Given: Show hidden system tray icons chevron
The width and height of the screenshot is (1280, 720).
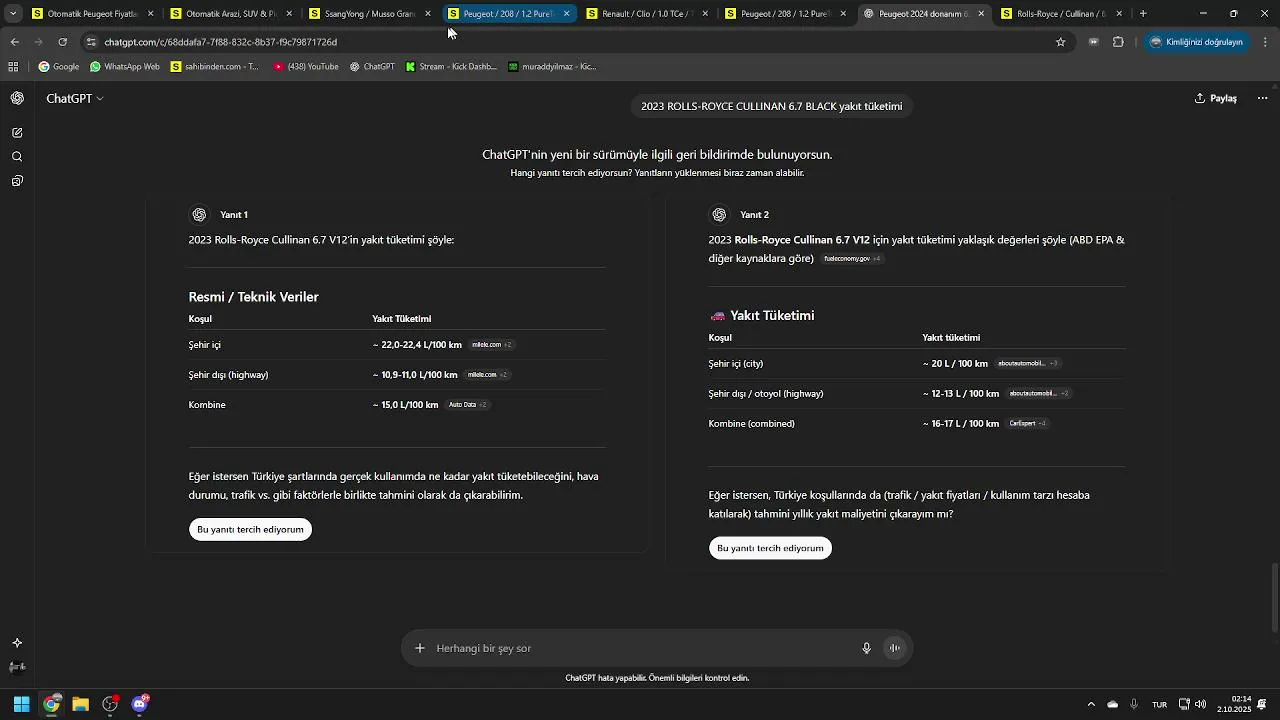Looking at the screenshot, I should 1091,704.
